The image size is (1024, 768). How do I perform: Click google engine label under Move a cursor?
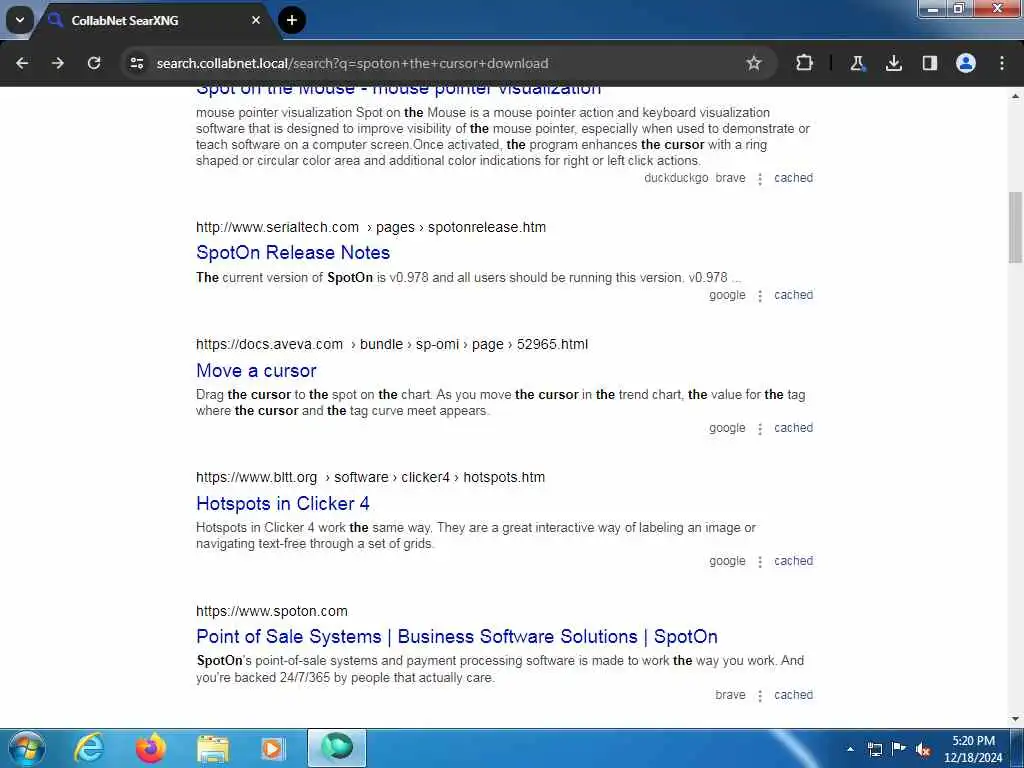[x=727, y=428]
